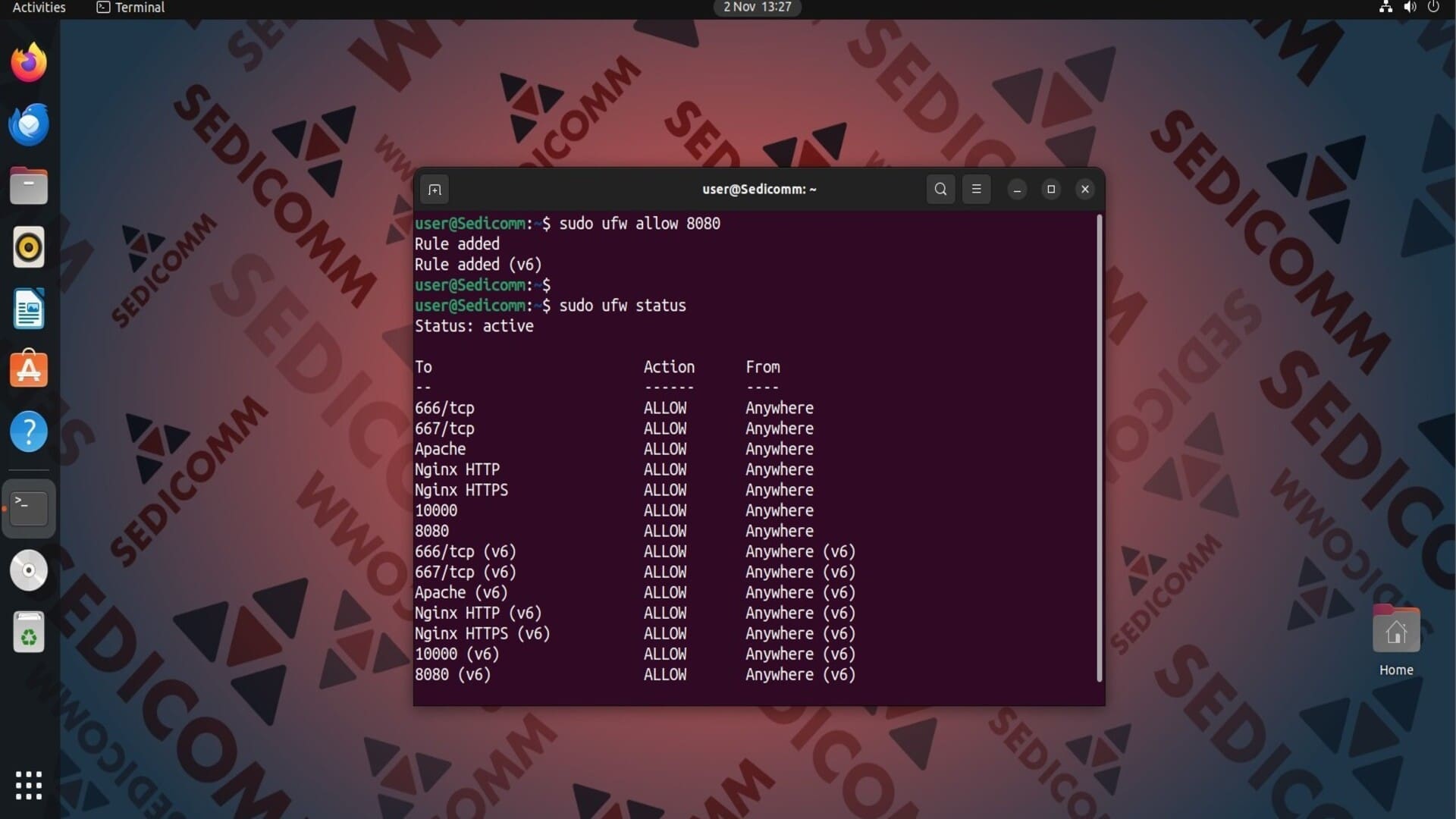
Task: Close the terminal window
Action: pos(1085,189)
